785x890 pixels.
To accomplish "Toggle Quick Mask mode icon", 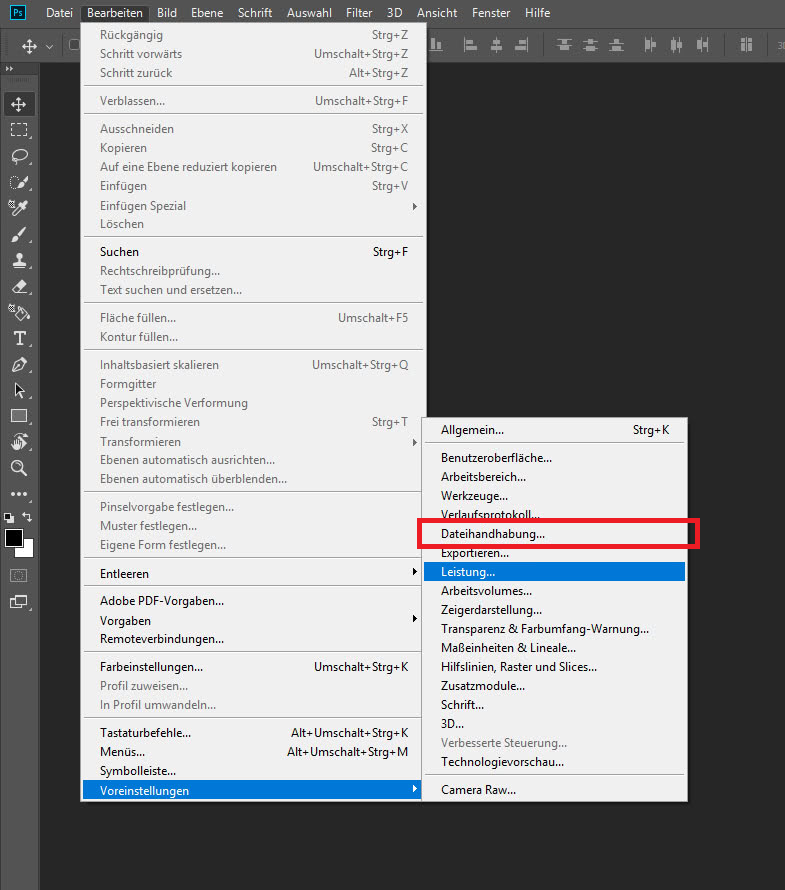I will (19, 576).
